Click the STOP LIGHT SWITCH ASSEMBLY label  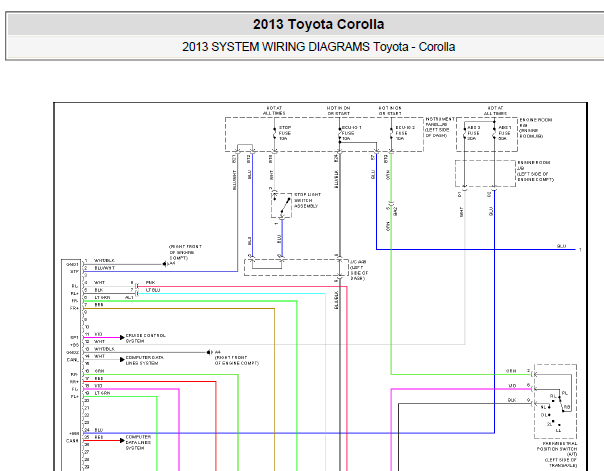(307, 201)
